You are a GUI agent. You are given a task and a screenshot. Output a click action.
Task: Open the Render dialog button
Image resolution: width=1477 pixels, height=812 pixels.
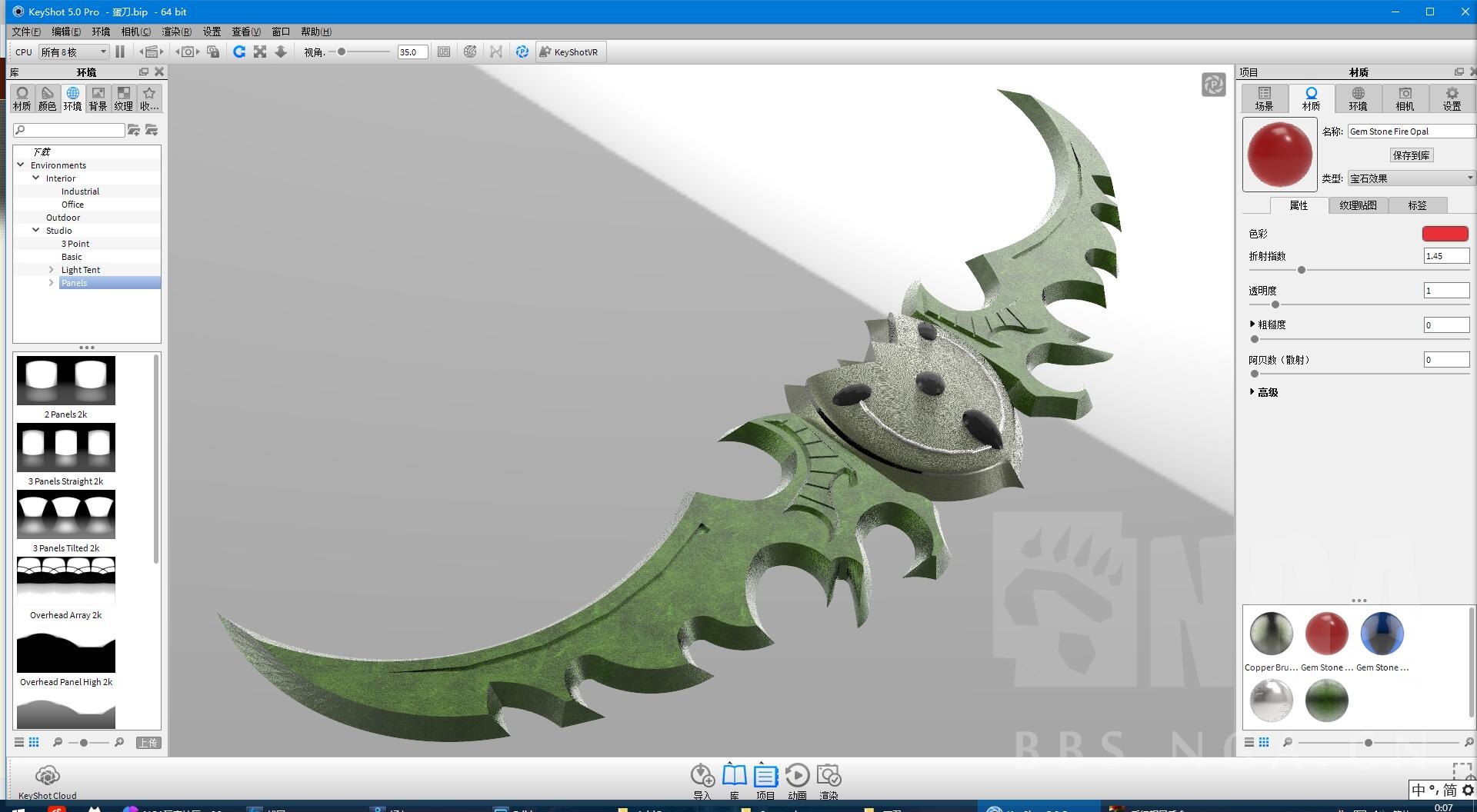pos(829,780)
